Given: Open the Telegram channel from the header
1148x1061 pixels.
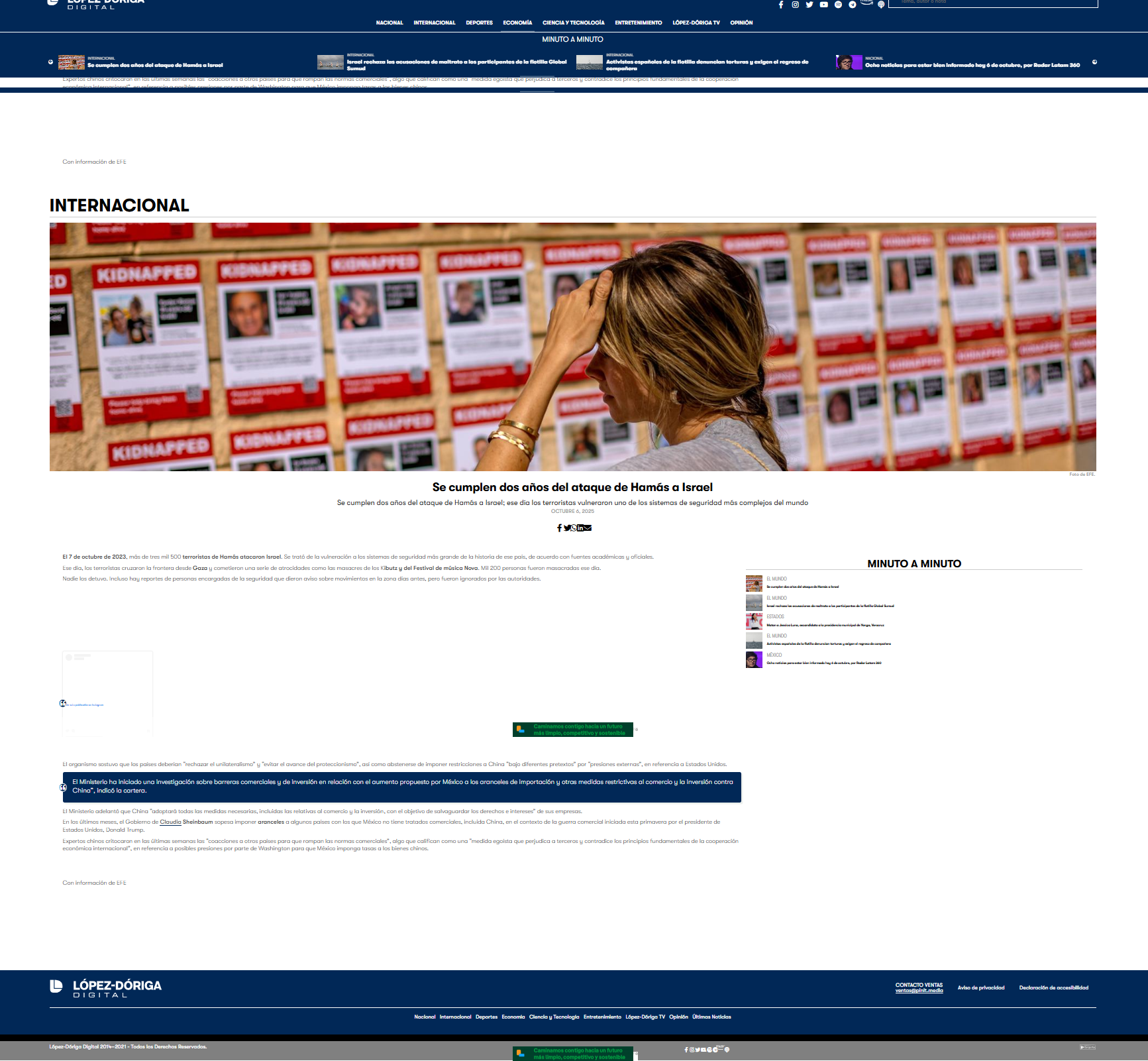Looking at the screenshot, I should click(853, 5).
